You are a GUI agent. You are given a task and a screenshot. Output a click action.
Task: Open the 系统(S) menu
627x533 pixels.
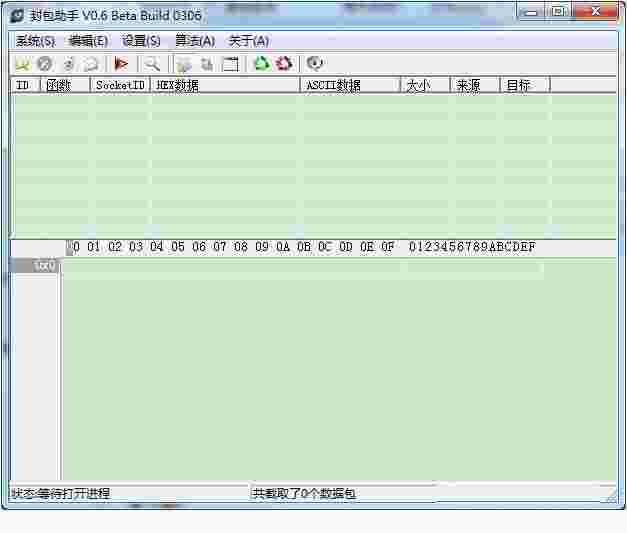coord(35,41)
